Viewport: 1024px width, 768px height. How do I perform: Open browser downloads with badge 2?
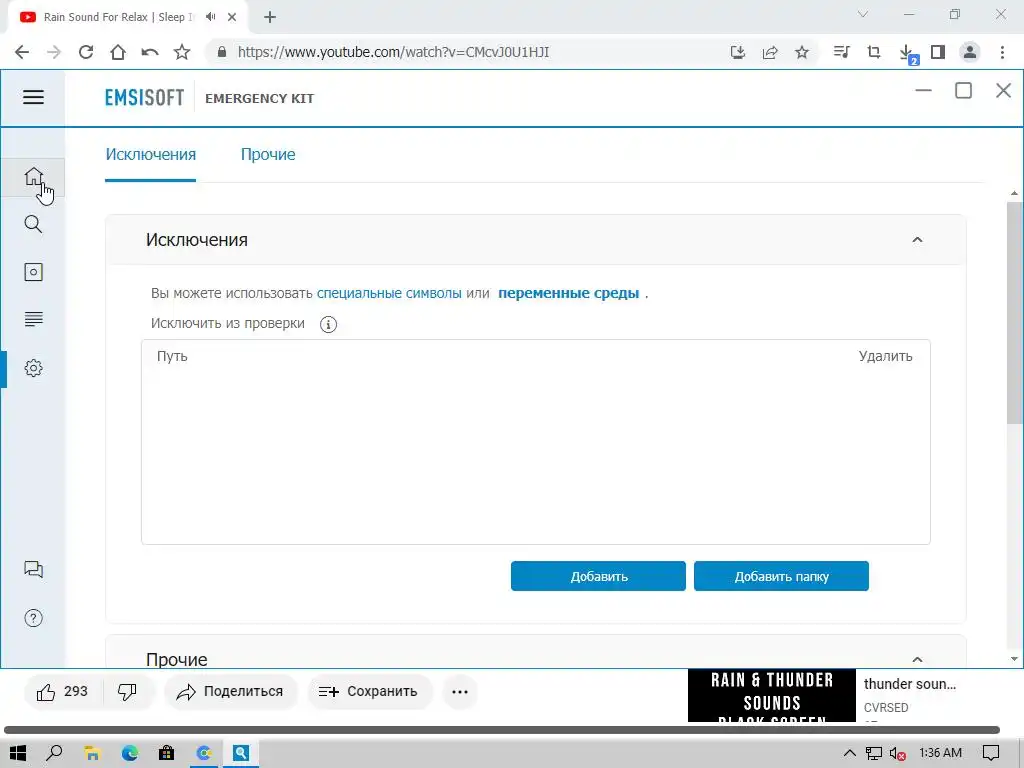[907, 54]
